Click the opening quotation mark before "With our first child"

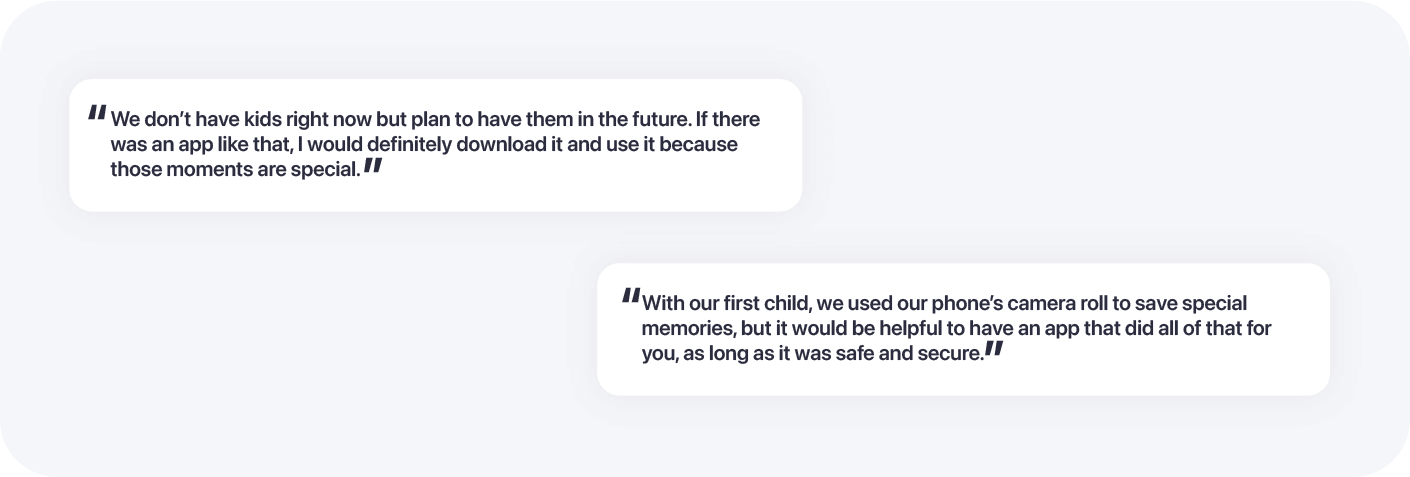630,297
